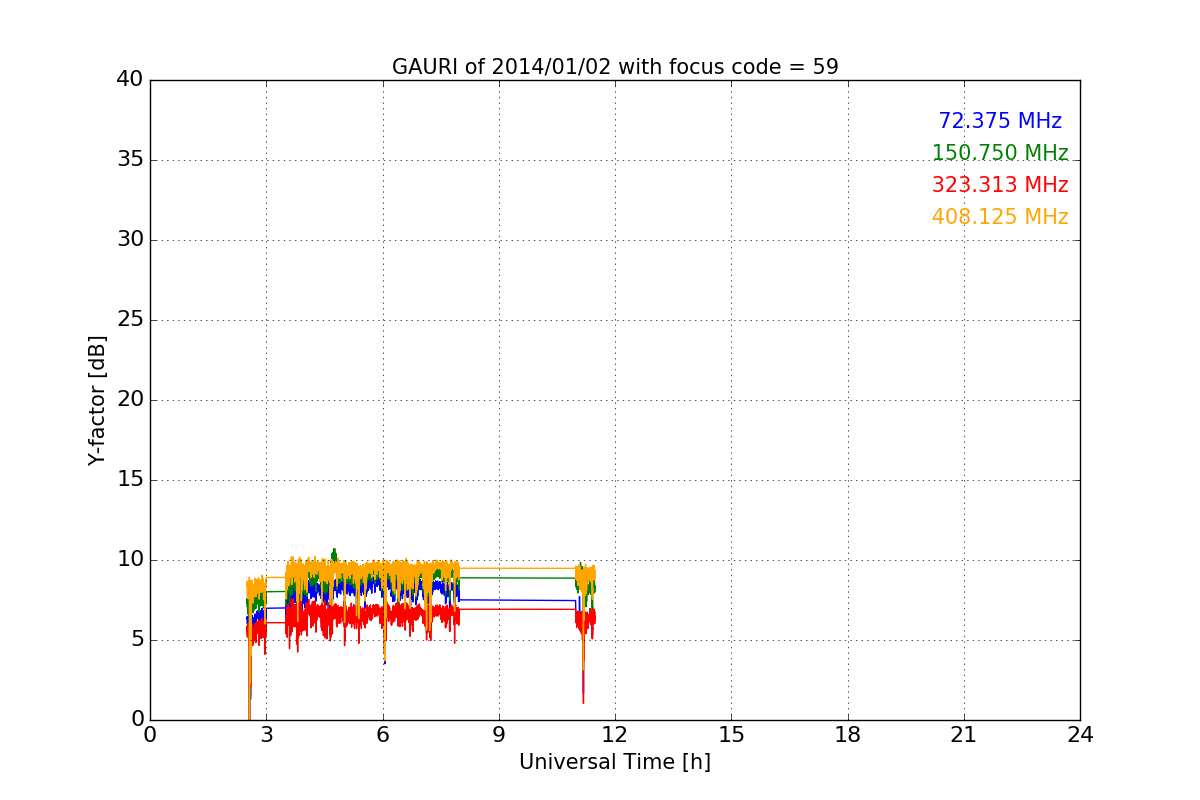This screenshot has height=800, width=1200.
Task: Click y-axis tick label 20
Action: coord(130,400)
